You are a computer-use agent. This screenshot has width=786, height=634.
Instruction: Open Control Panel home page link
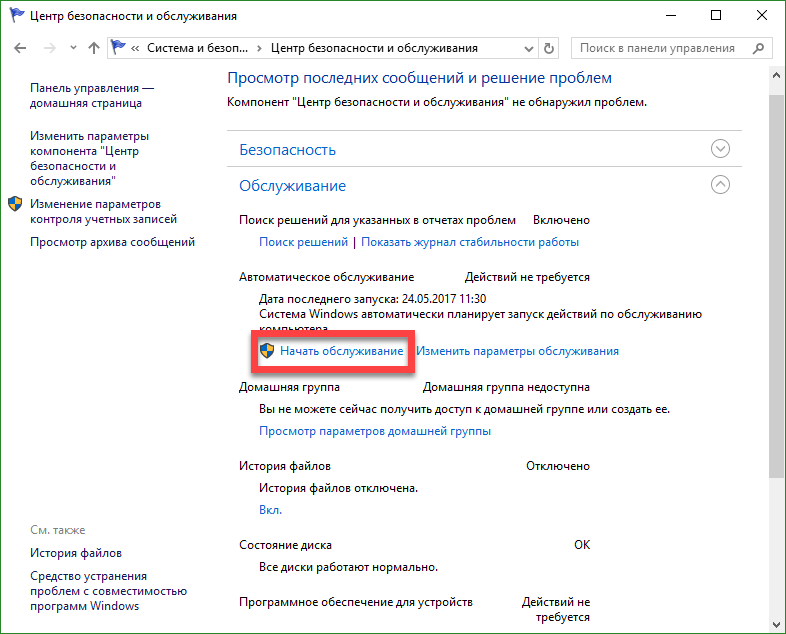(x=92, y=95)
